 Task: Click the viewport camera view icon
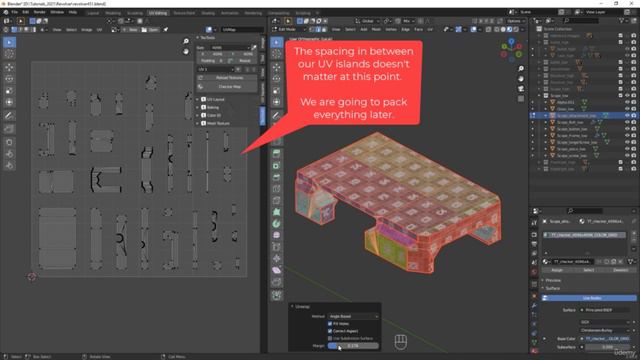[x=521, y=89]
